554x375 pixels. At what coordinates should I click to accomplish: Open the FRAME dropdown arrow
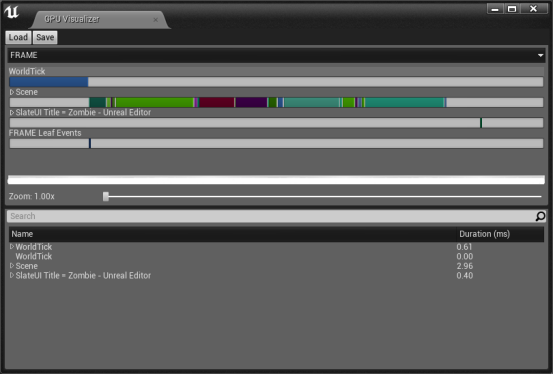(540, 55)
